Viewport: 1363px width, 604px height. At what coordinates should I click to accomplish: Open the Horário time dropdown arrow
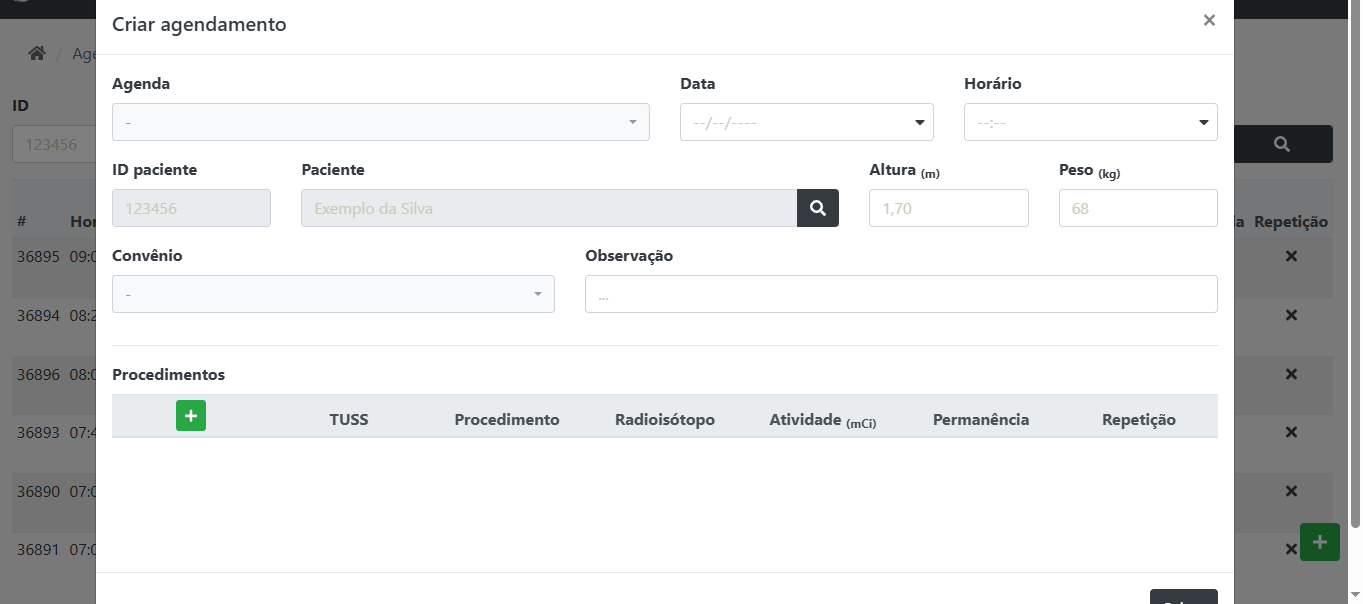pos(1203,123)
